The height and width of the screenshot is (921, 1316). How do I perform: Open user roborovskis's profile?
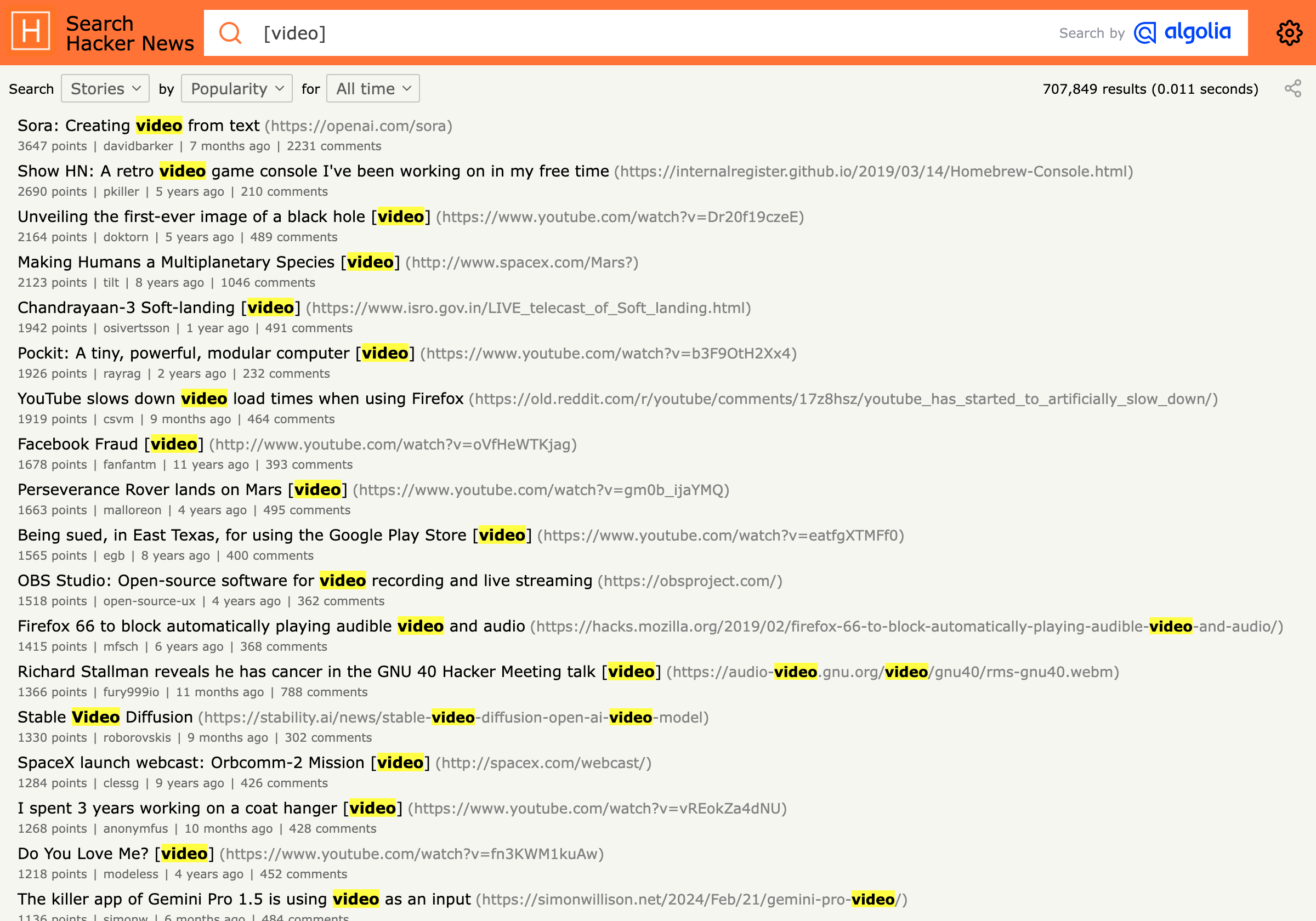coord(137,737)
